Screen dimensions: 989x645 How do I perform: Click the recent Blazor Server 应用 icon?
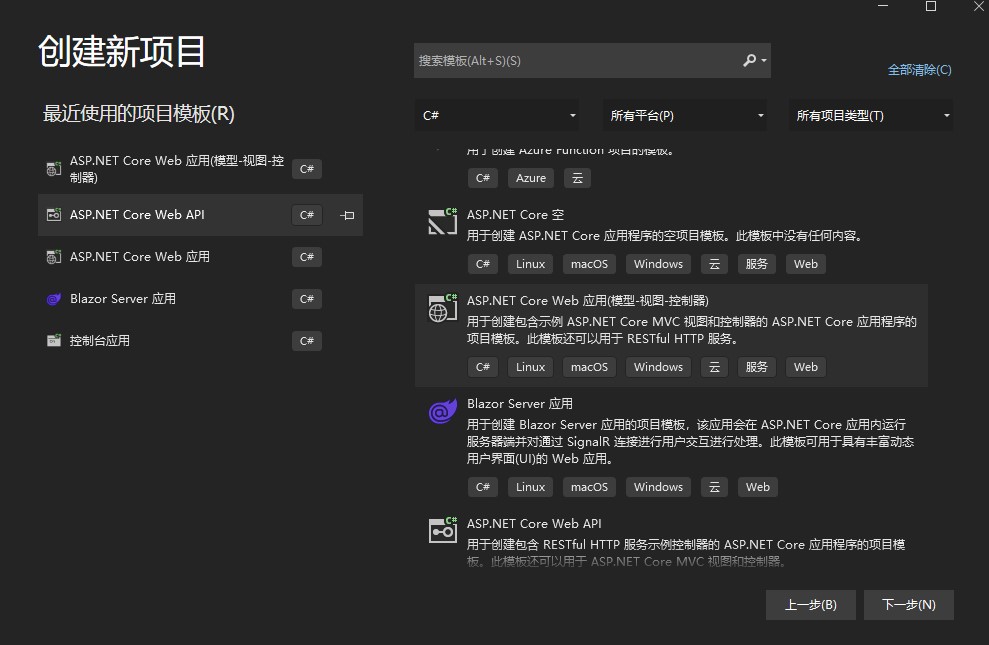coord(54,299)
